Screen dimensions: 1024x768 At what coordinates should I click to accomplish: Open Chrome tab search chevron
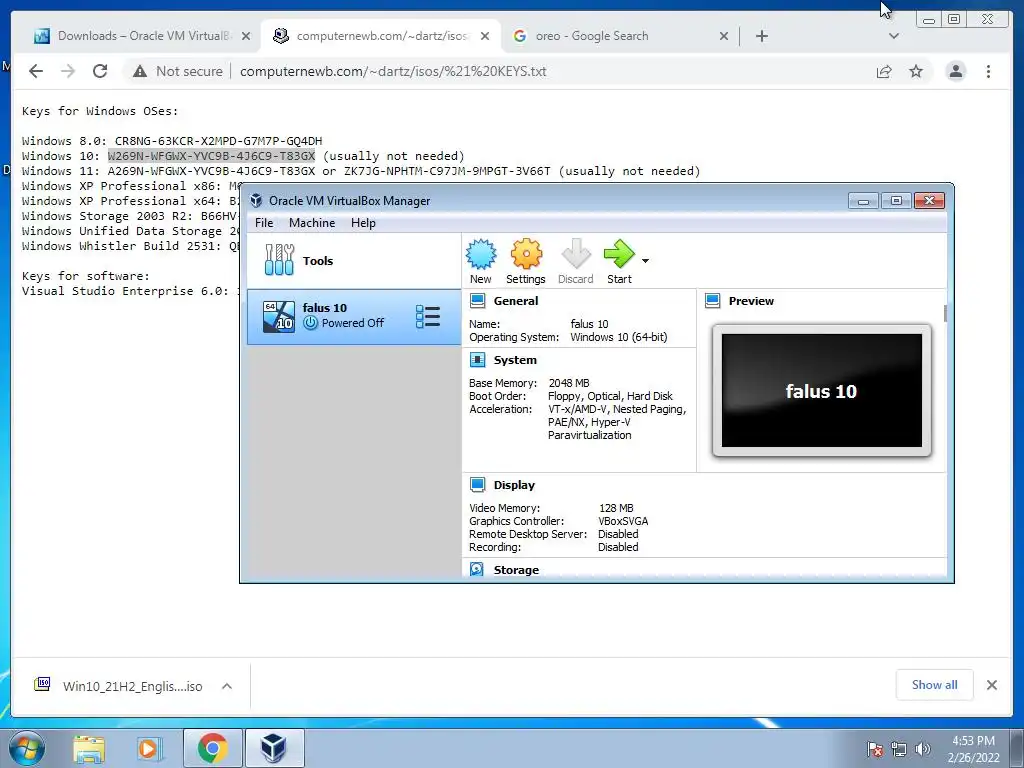(x=894, y=36)
